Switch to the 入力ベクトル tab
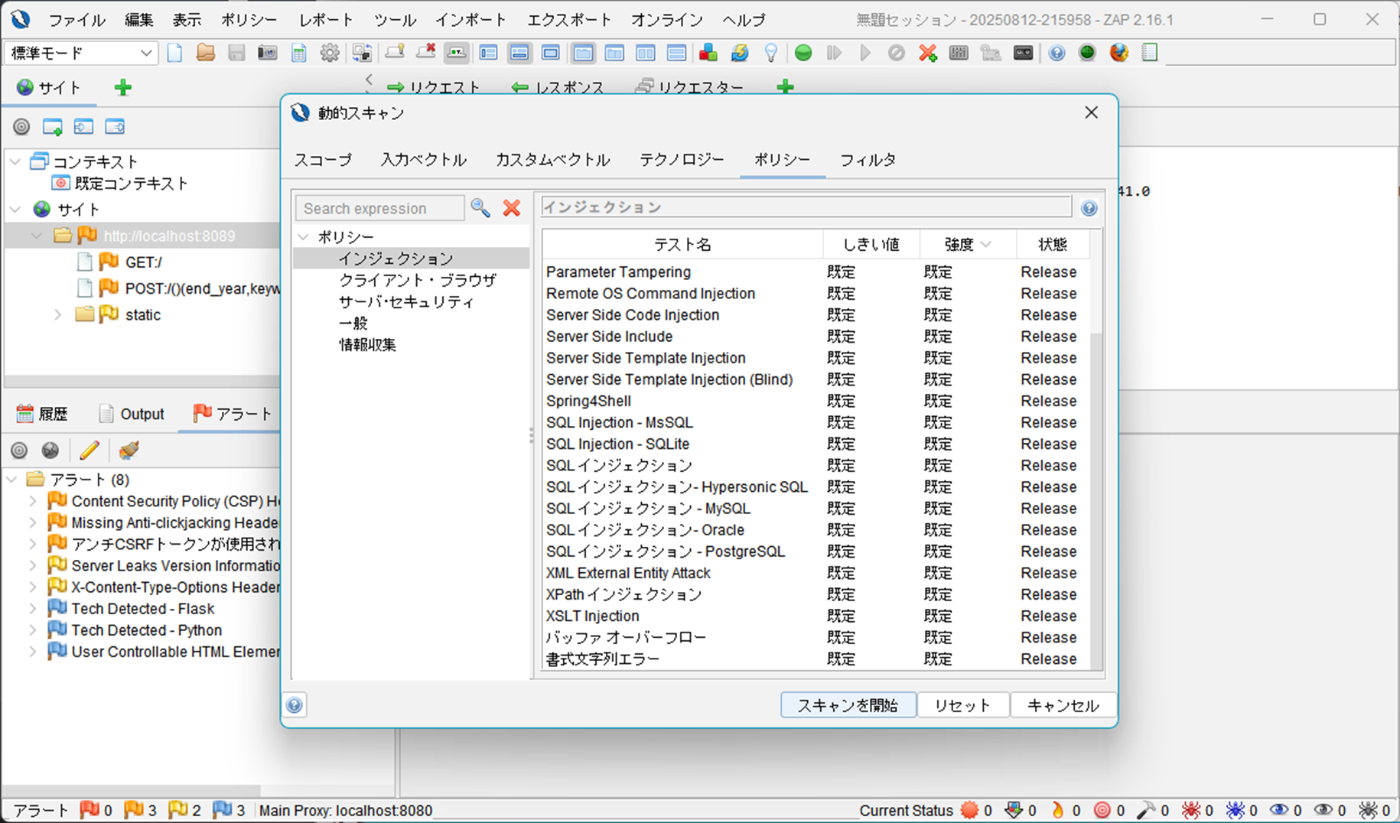This screenshot has width=1400, height=823. 424,160
